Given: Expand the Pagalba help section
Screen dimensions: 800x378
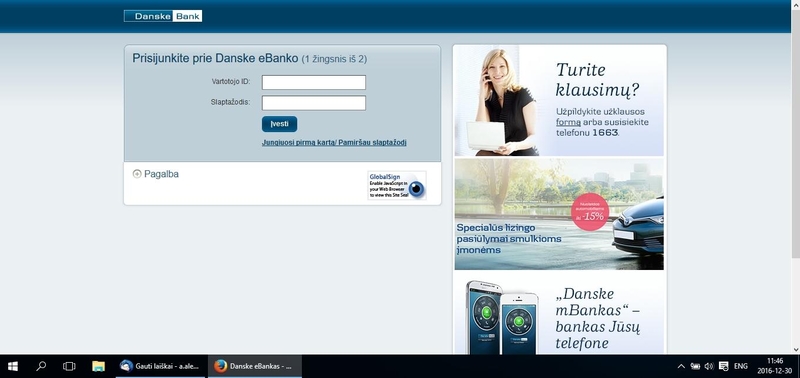Looking at the screenshot, I should point(156,174).
